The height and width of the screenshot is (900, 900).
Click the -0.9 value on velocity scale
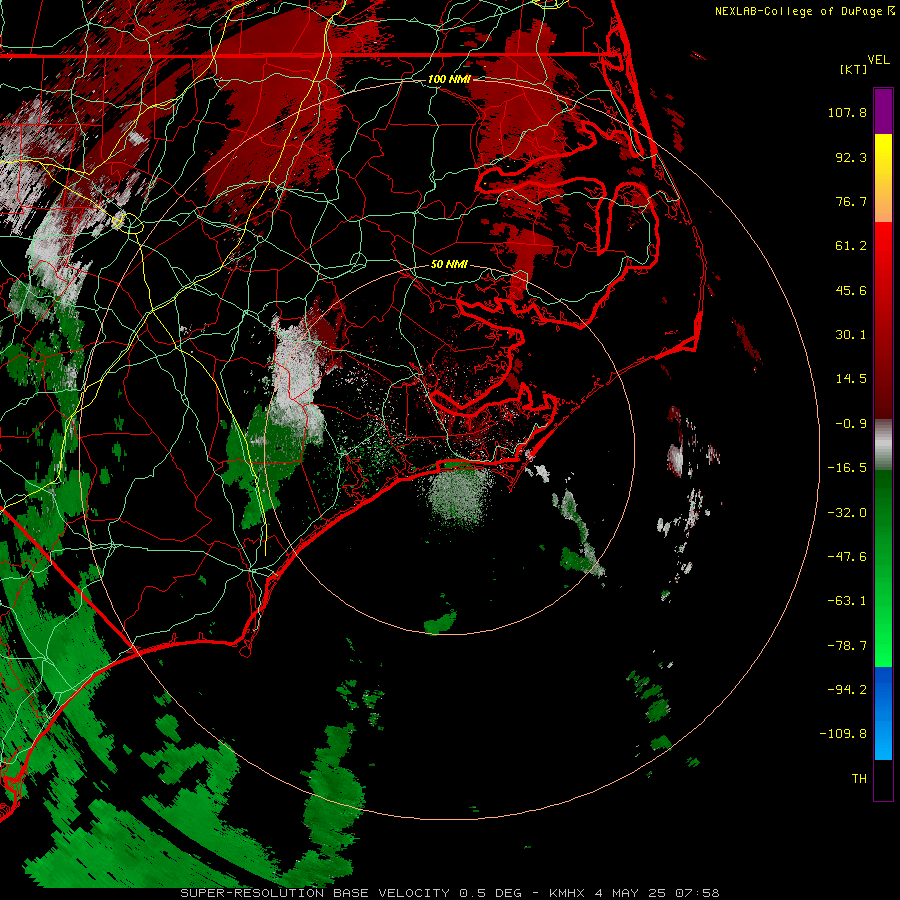(851, 424)
